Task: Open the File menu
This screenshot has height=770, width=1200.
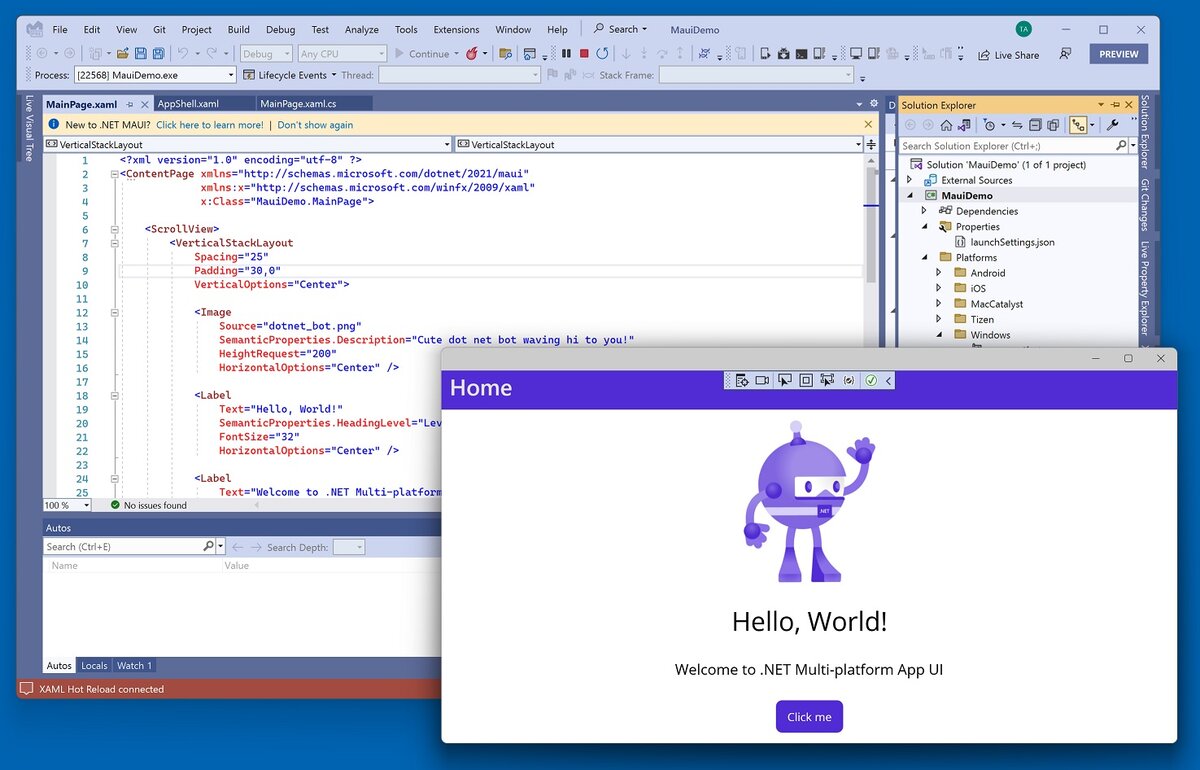Action: click(60, 29)
